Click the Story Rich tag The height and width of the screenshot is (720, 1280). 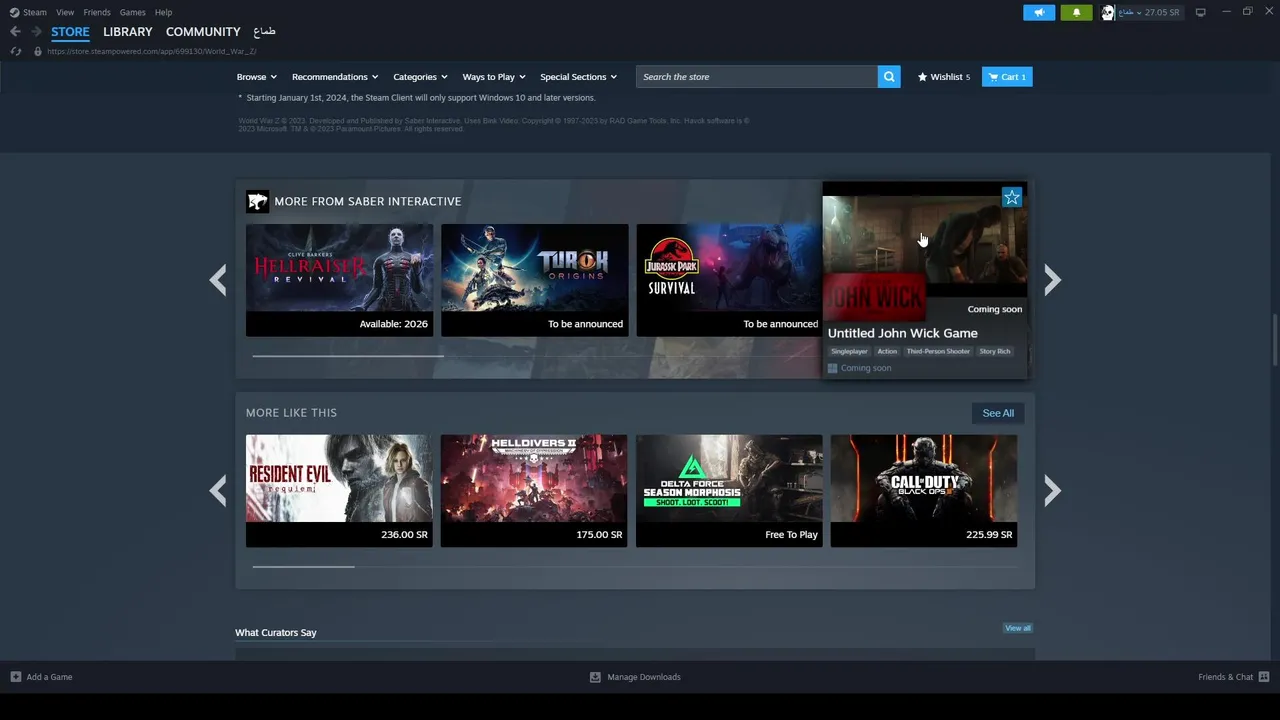995,351
